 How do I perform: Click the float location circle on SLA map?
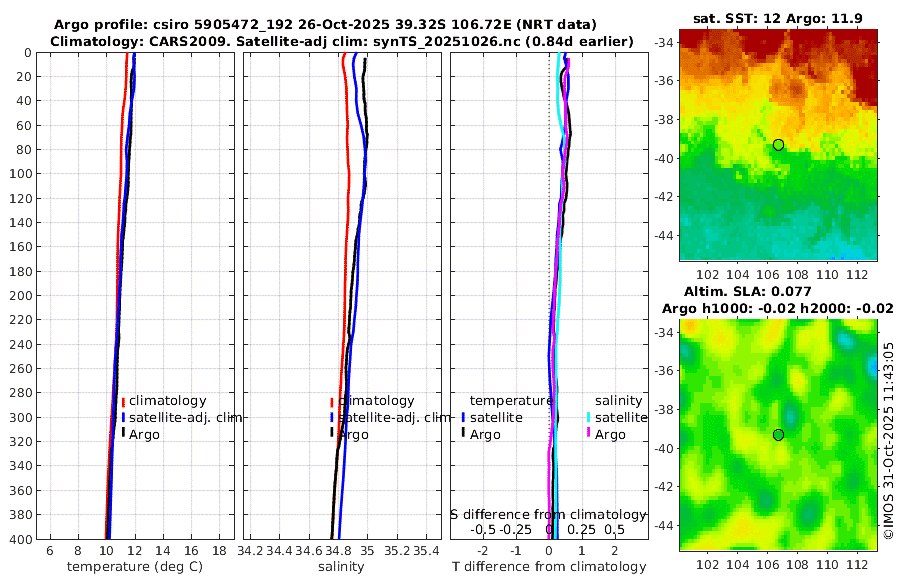(x=778, y=435)
